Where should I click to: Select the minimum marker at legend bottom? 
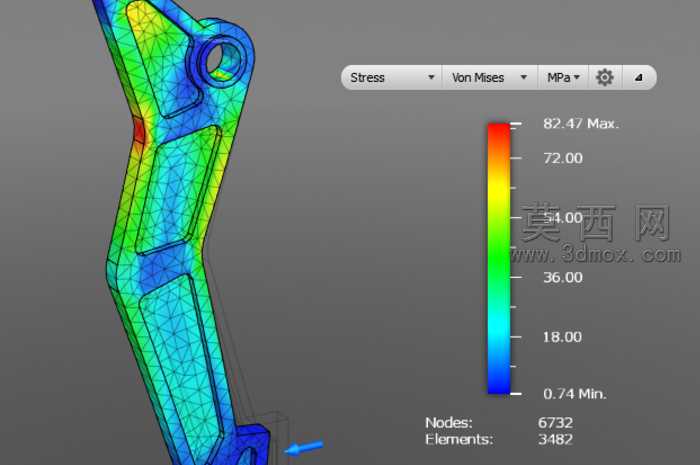coord(516,394)
